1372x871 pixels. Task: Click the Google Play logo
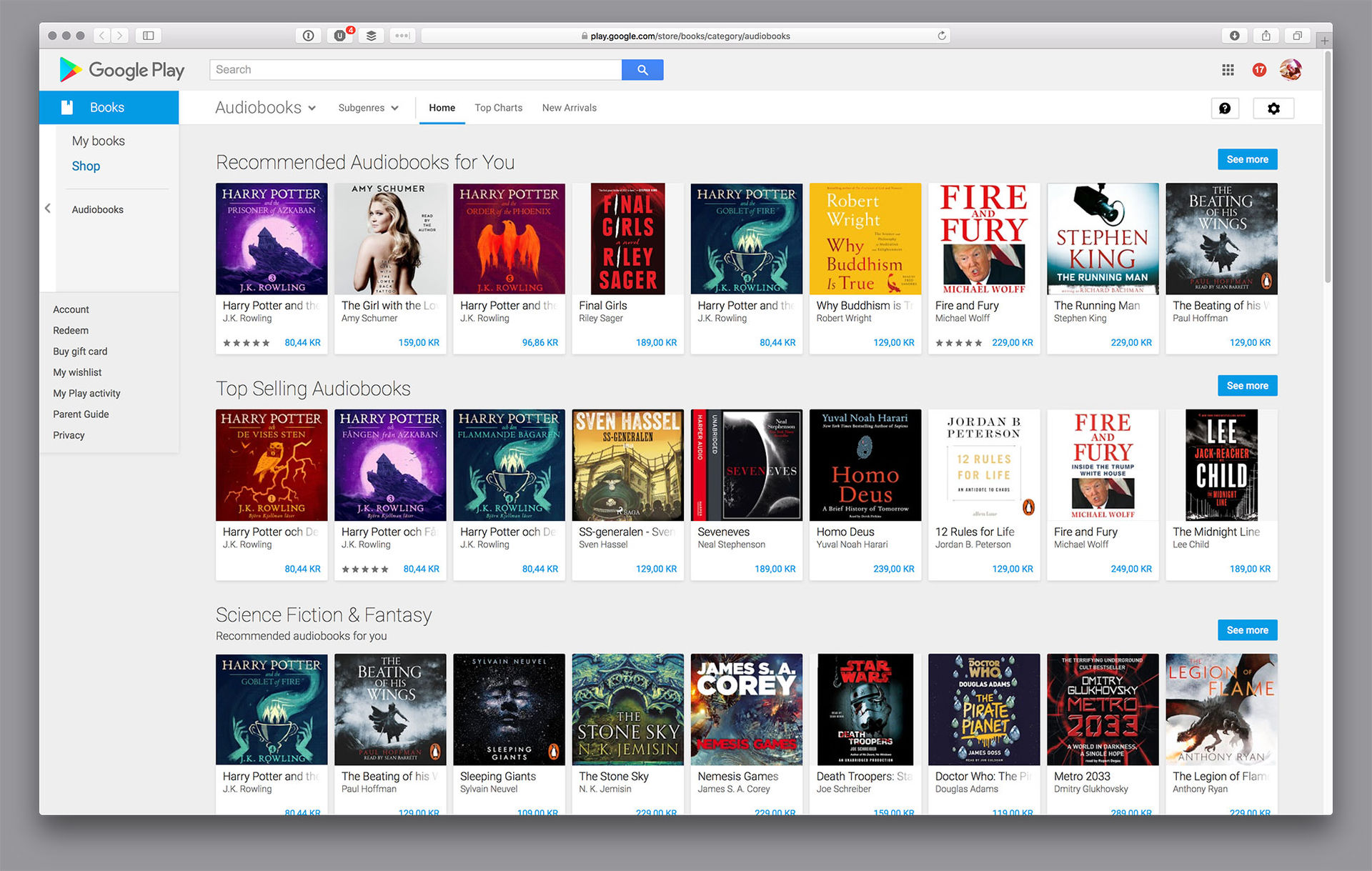pos(121,69)
